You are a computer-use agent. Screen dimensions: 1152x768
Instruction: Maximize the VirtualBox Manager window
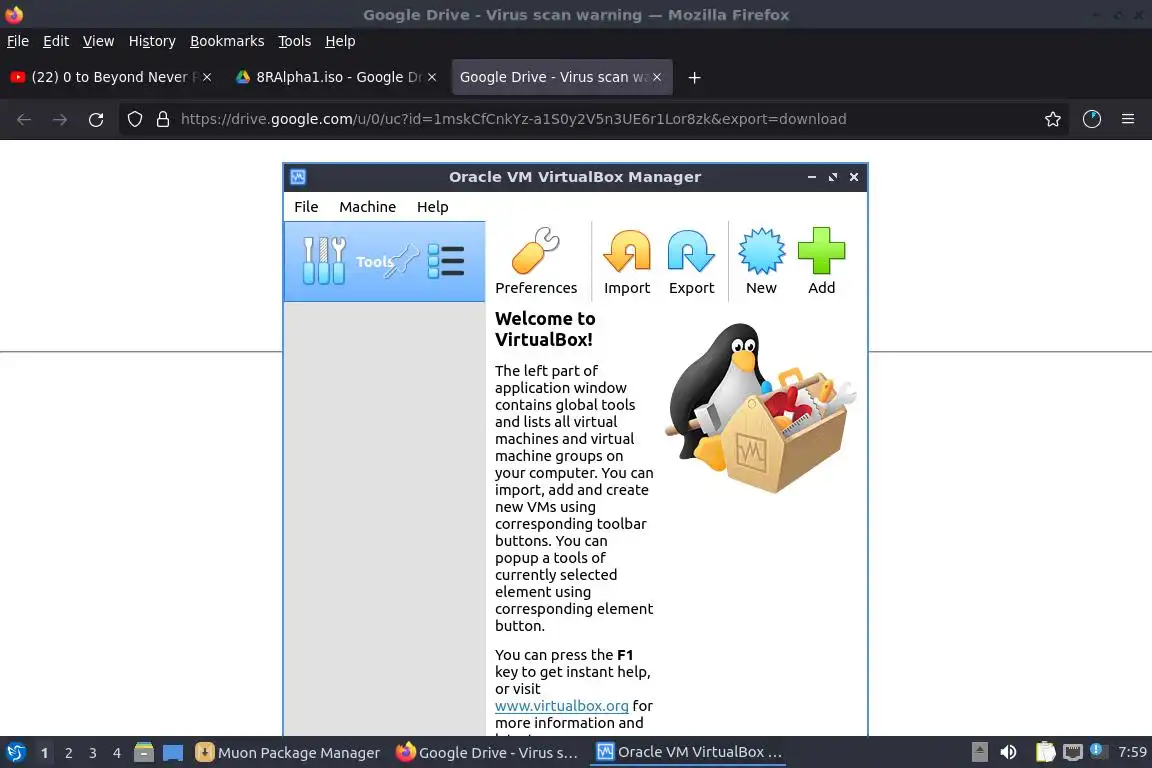(832, 177)
